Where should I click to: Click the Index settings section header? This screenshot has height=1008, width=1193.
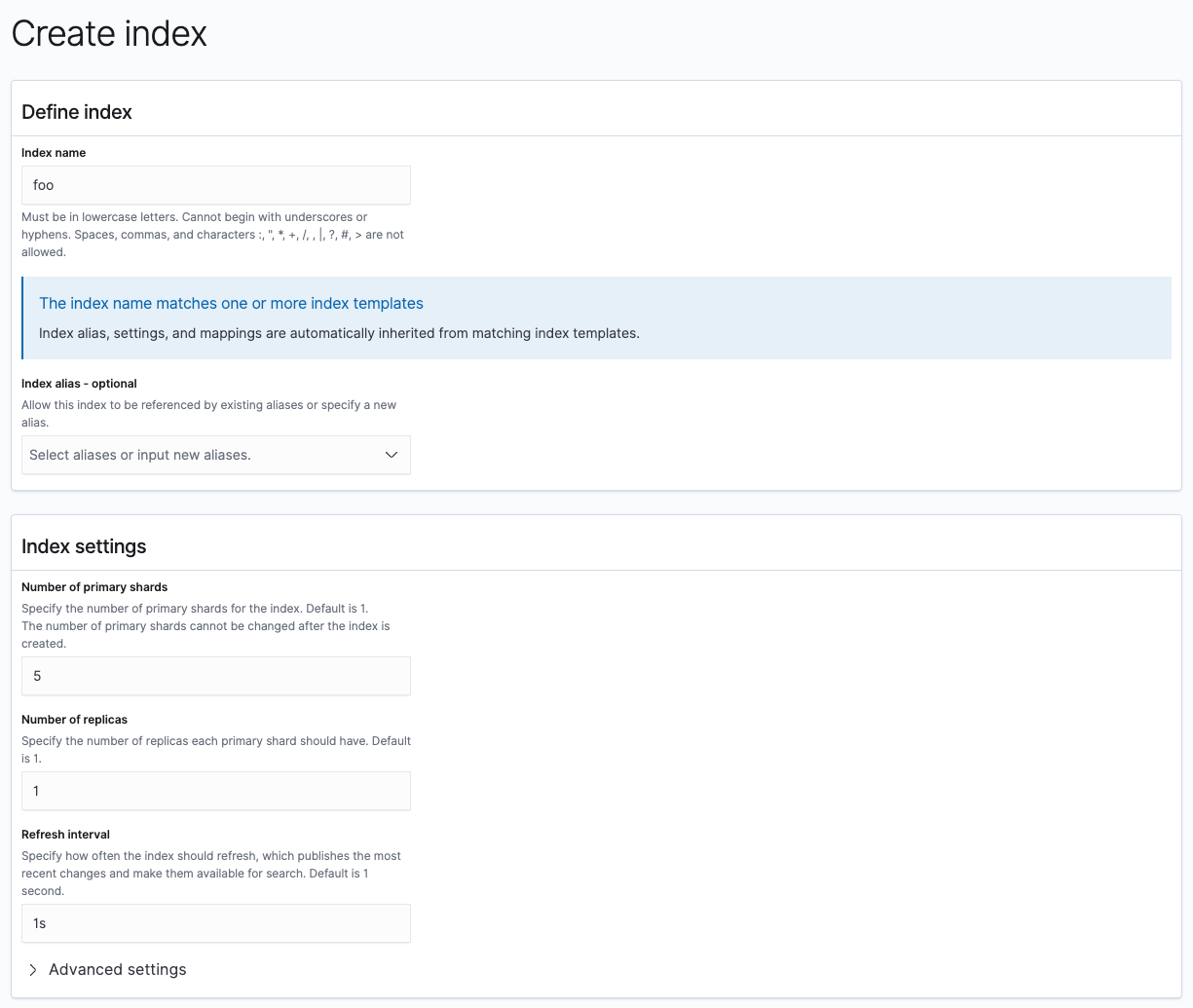click(83, 546)
